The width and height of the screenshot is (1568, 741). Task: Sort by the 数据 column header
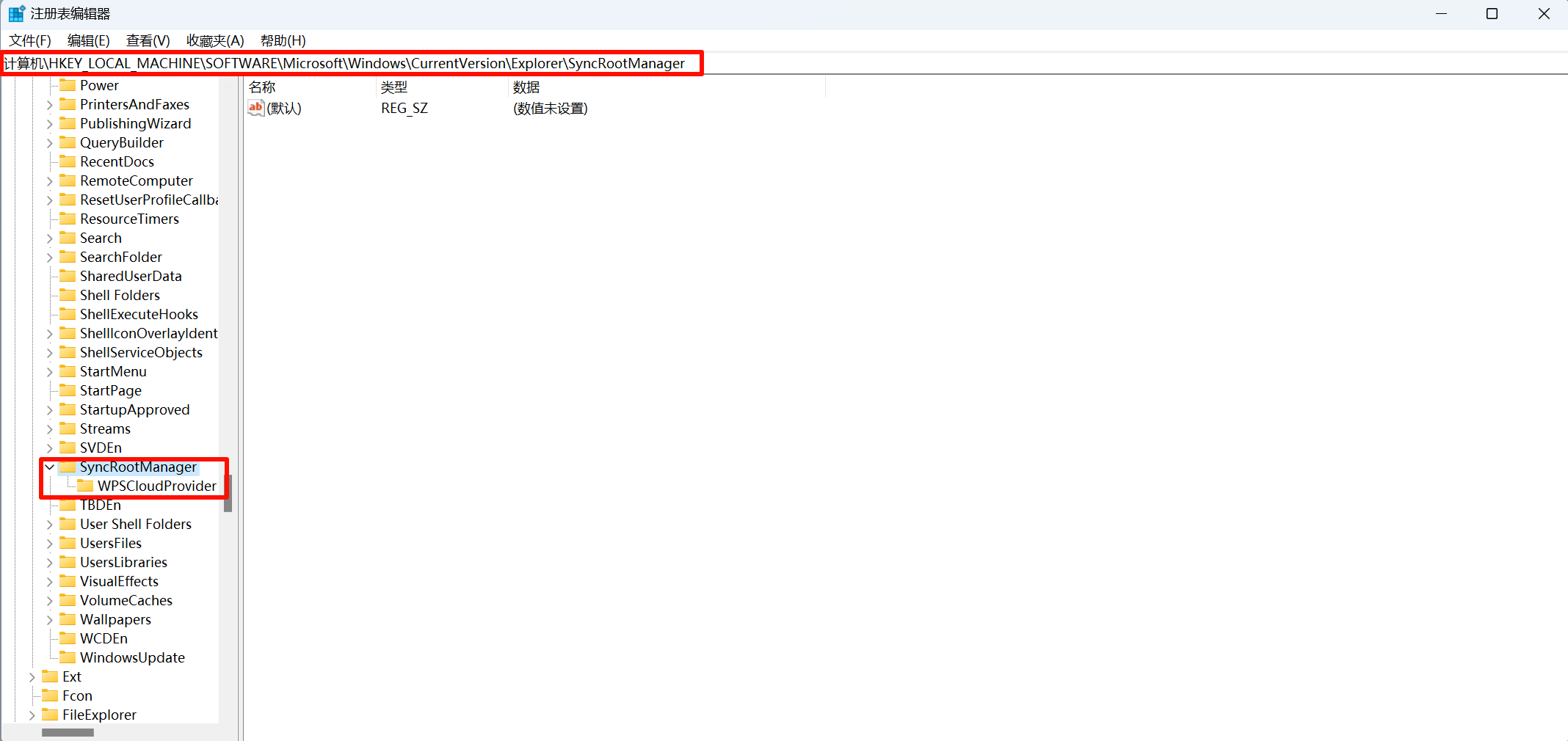click(x=667, y=87)
